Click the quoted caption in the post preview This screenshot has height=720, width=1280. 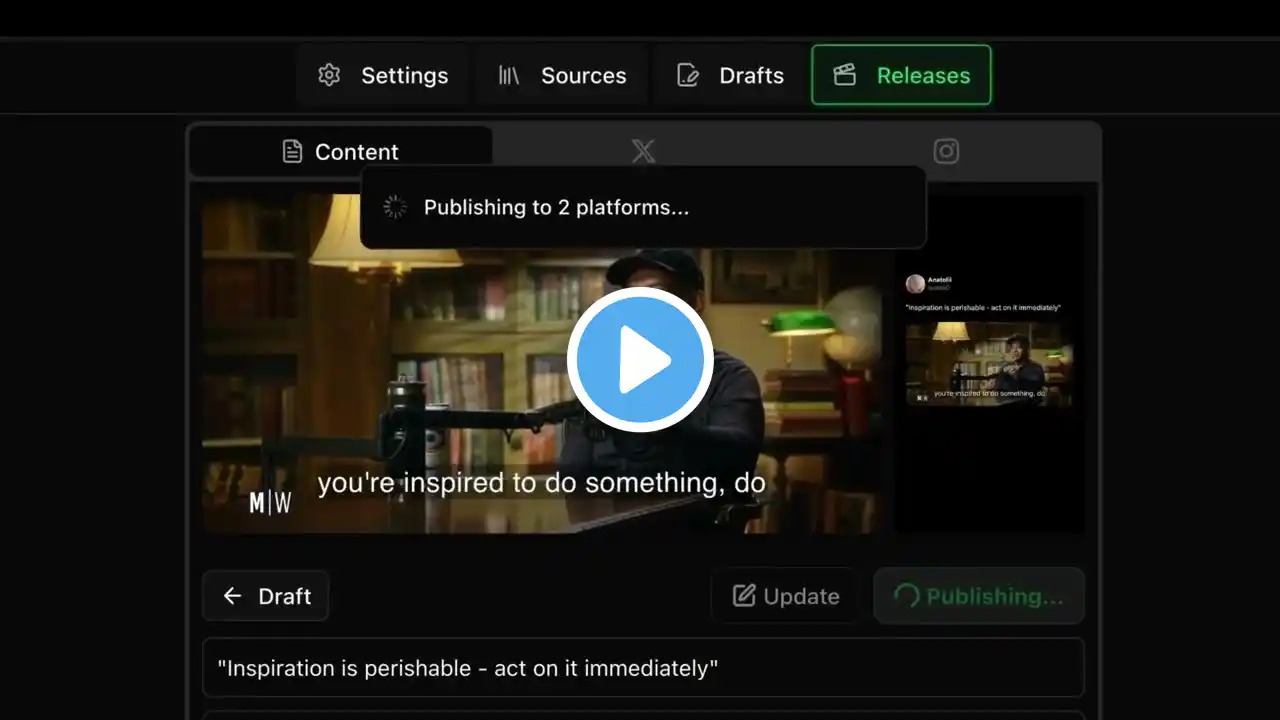click(983, 307)
